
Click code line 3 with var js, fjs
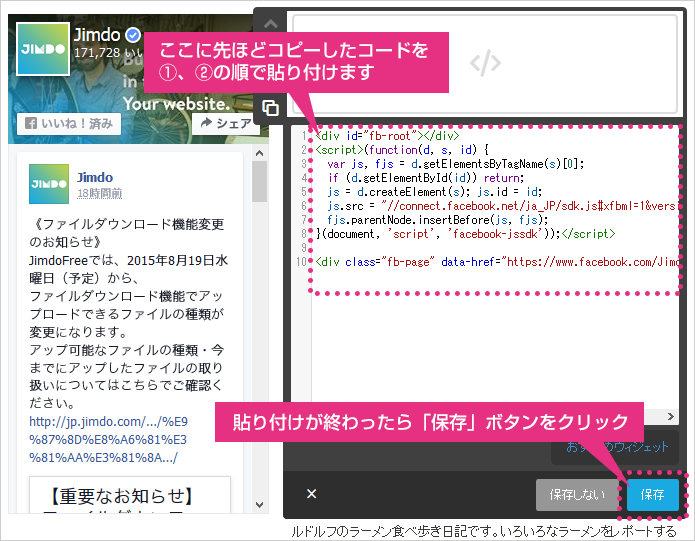[x=456, y=164]
